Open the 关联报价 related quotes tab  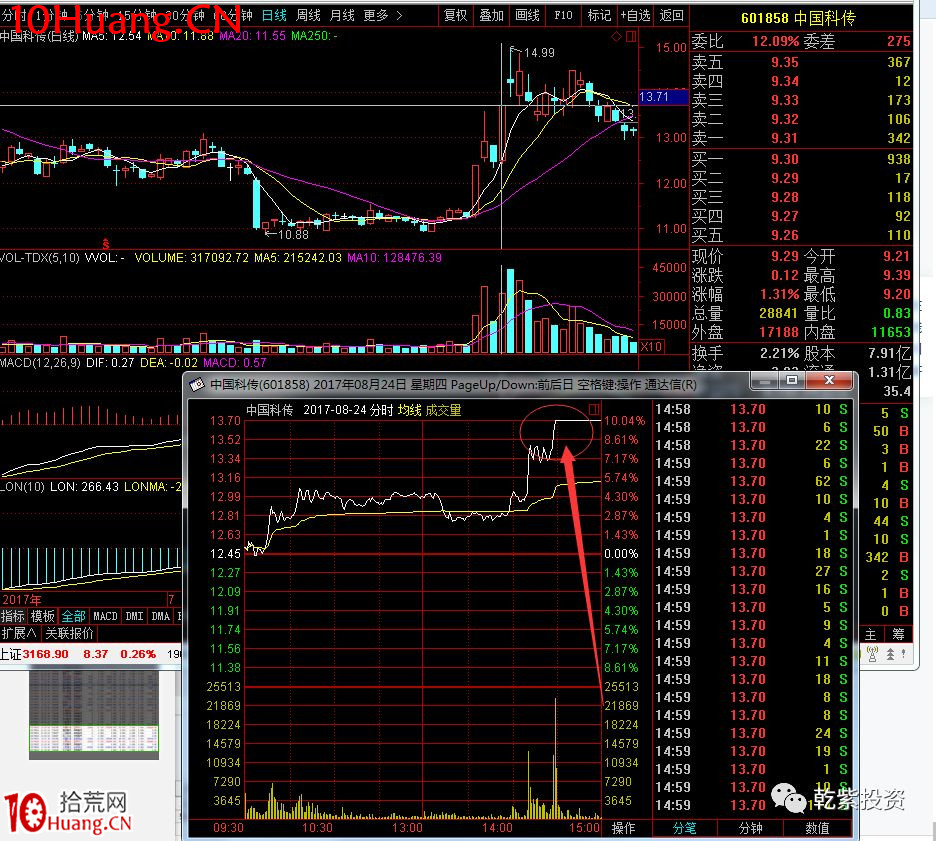click(69, 633)
